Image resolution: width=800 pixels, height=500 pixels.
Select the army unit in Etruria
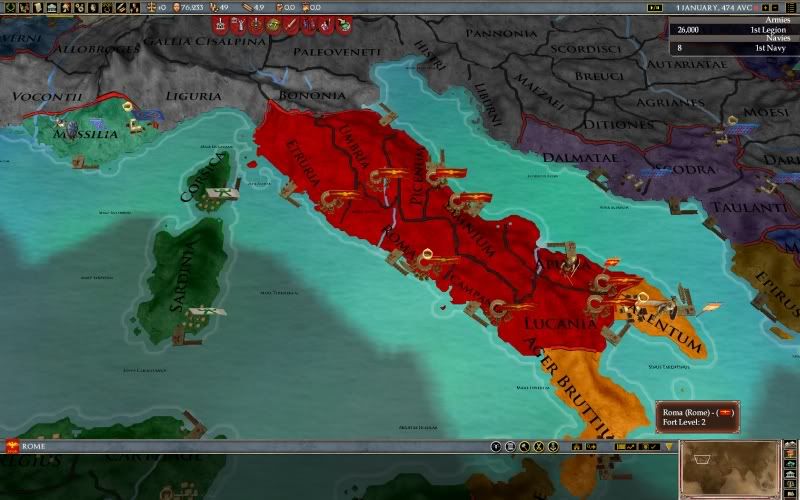tap(339, 199)
